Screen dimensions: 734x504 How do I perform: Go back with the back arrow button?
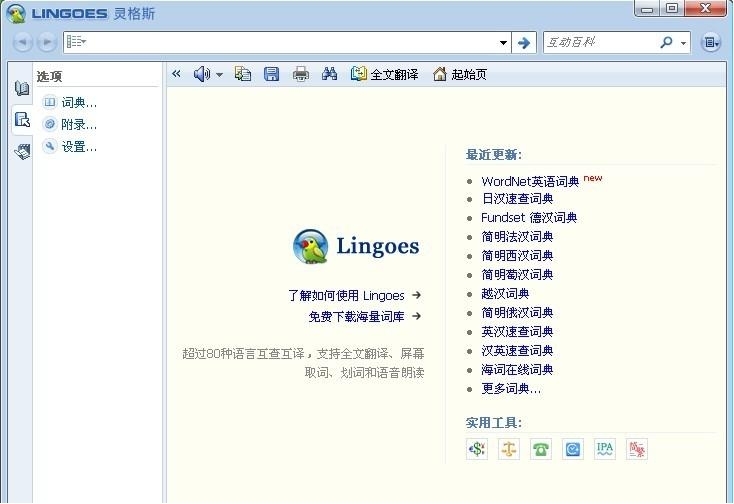[x=22, y=43]
